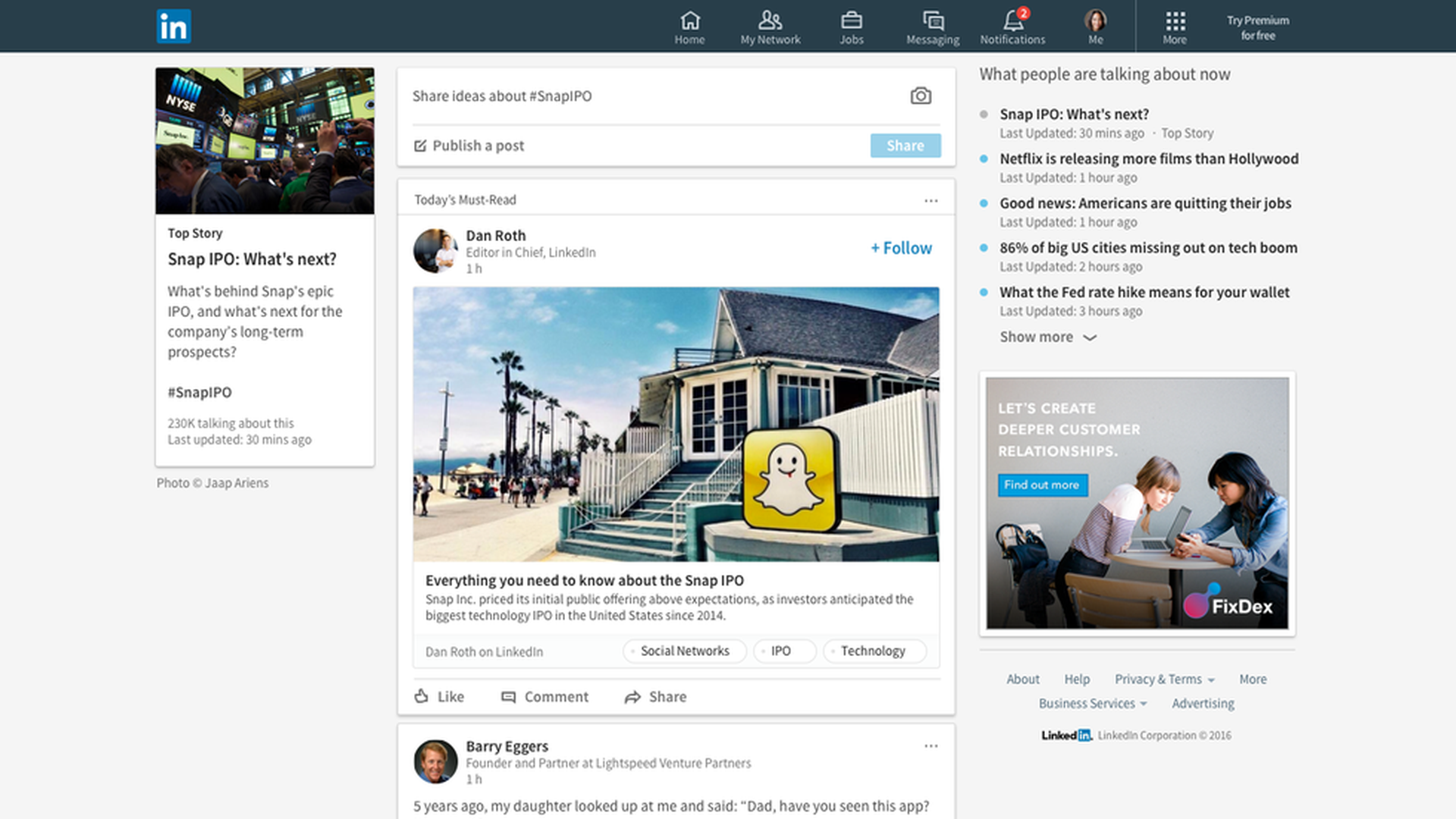The width and height of the screenshot is (1456, 819).
Task: Open Privacy & Terms dropdown in footer
Action: coord(1164,679)
